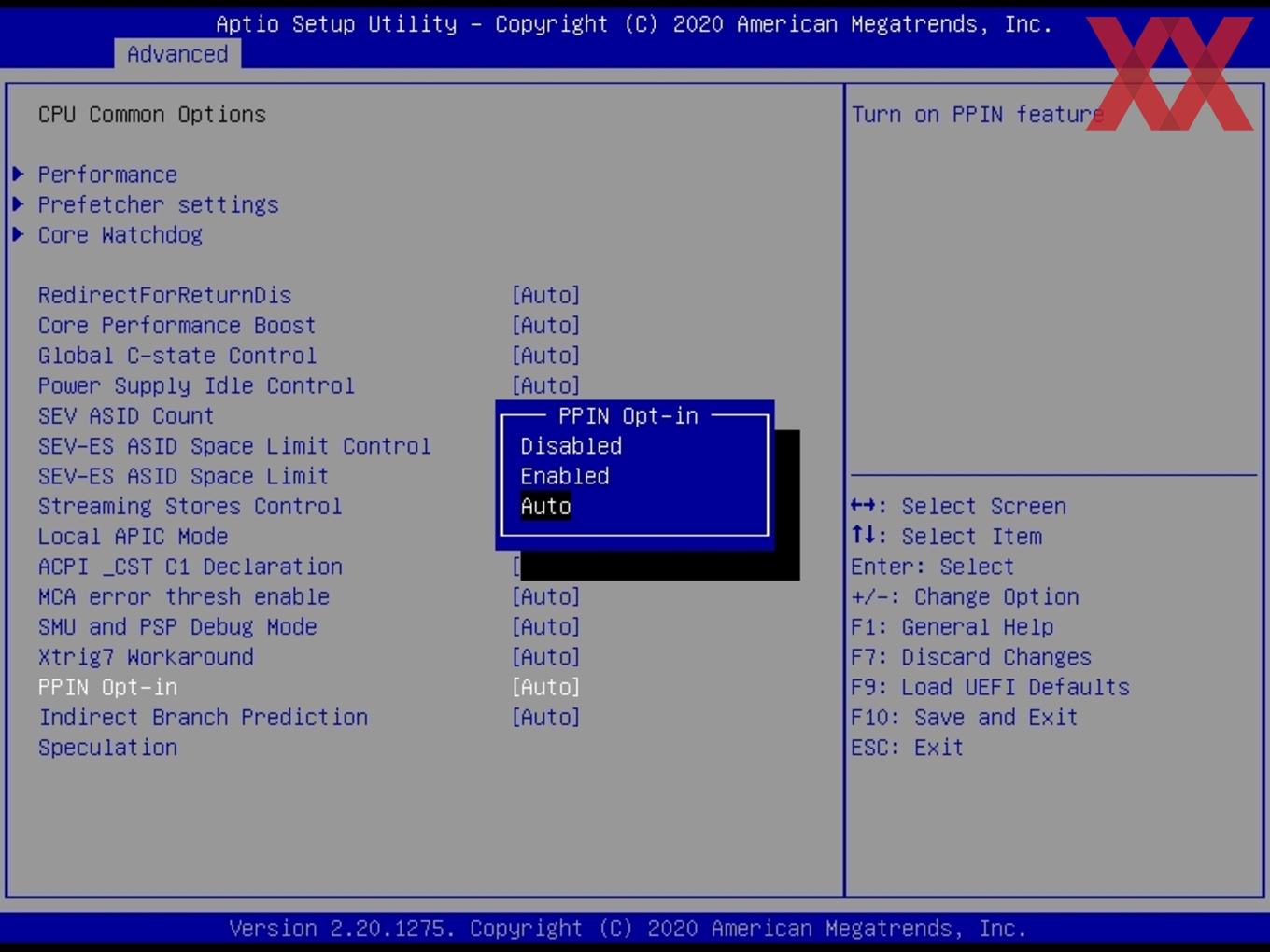Open the PPIN Opt-in value field
This screenshot has height=952, width=1270.
tap(545, 687)
